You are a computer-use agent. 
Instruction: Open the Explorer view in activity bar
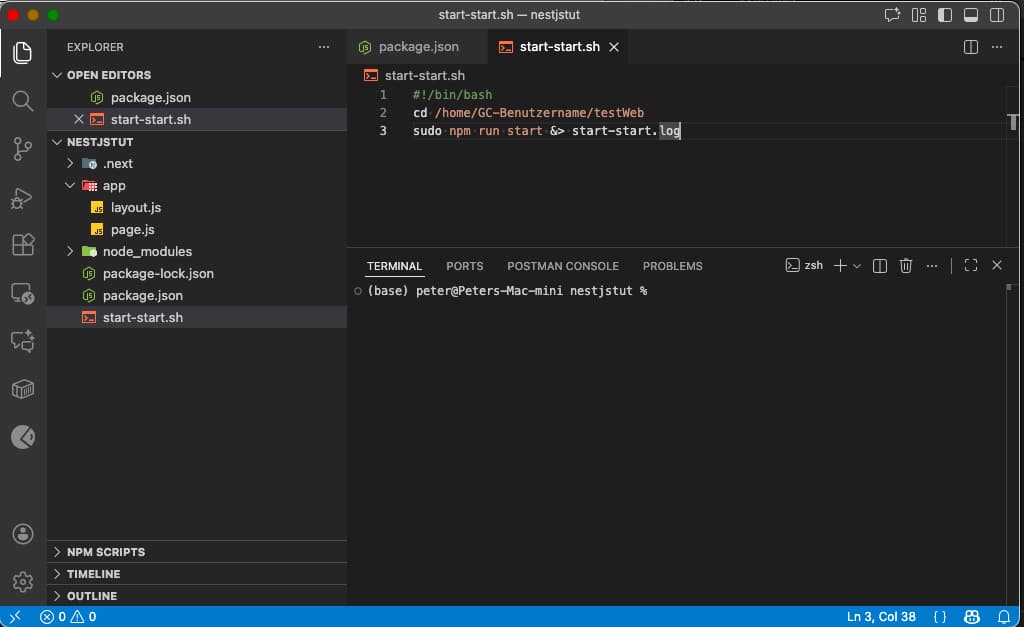click(22, 52)
